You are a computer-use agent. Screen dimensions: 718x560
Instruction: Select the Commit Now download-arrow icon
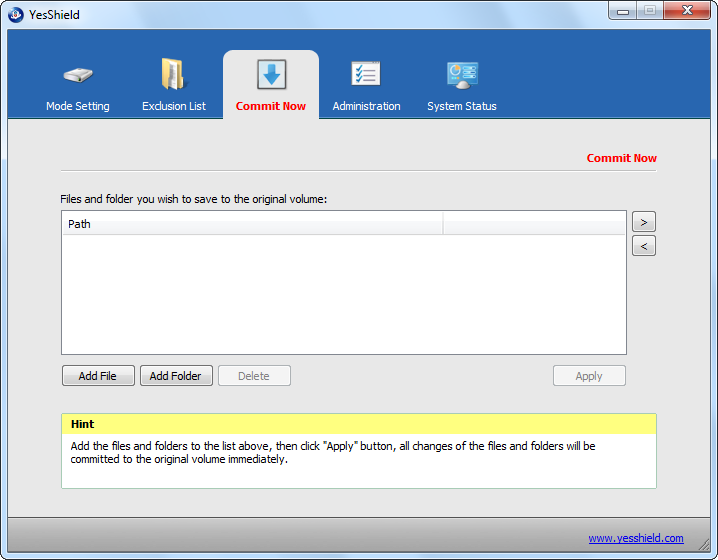[272, 74]
